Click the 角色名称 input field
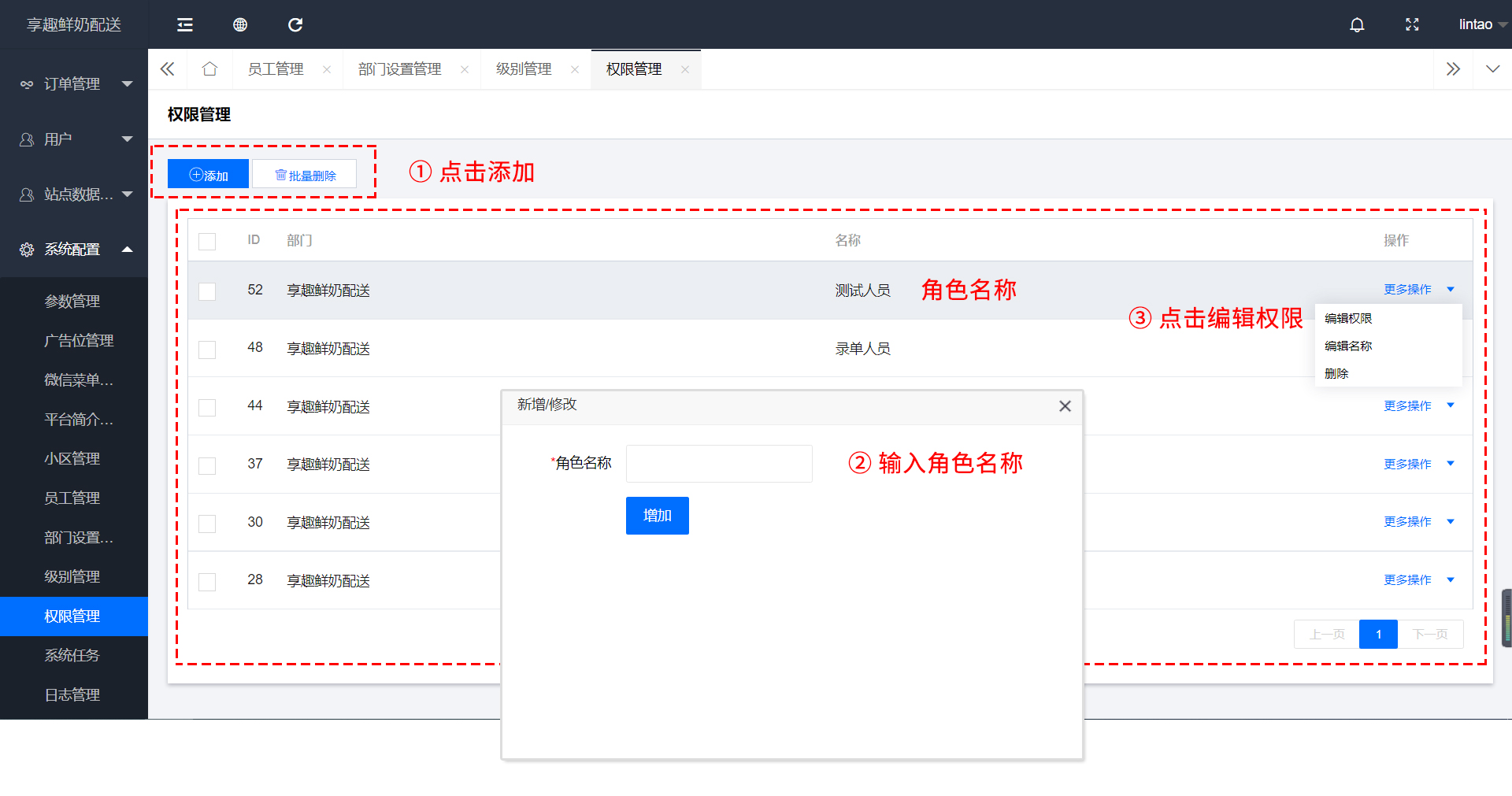The height and width of the screenshot is (796, 1512). pyautogui.click(x=718, y=464)
